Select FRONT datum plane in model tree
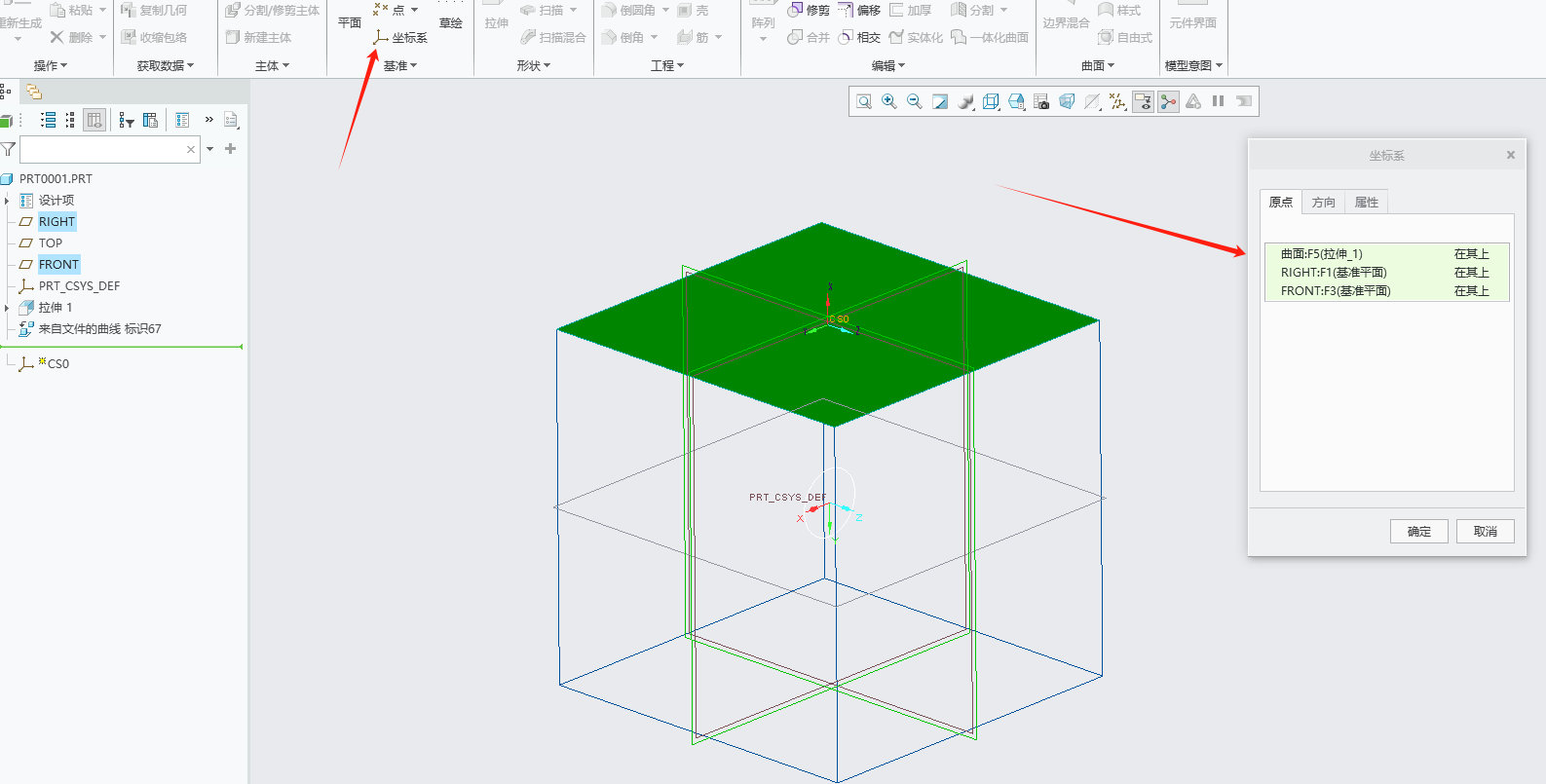Image resolution: width=1546 pixels, height=784 pixels. [58, 265]
